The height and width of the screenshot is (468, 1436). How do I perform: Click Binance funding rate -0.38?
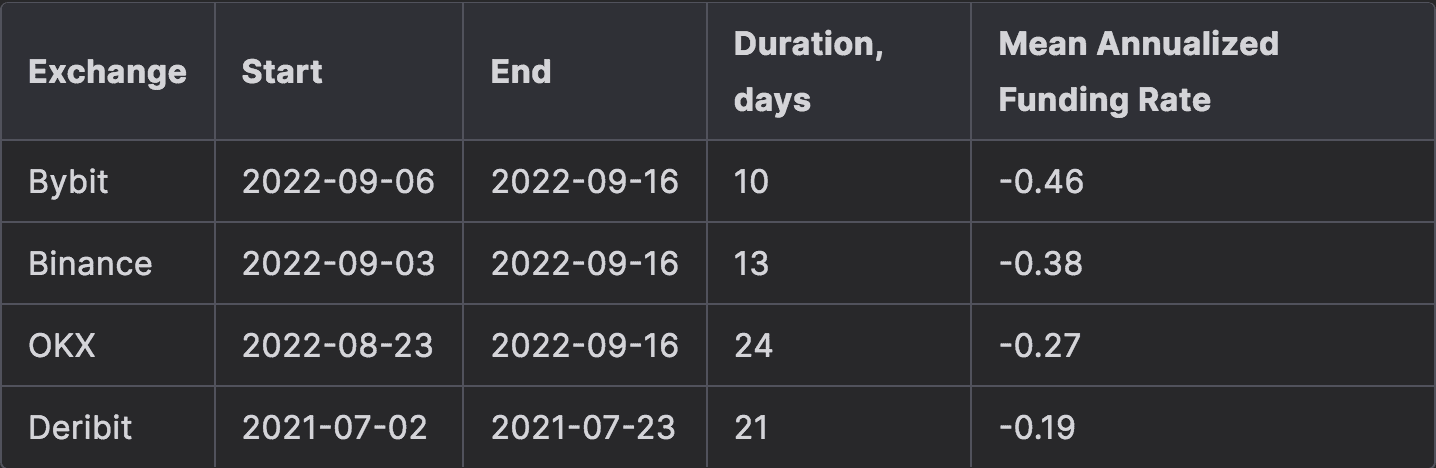pyautogui.click(x=1040, y=264)
